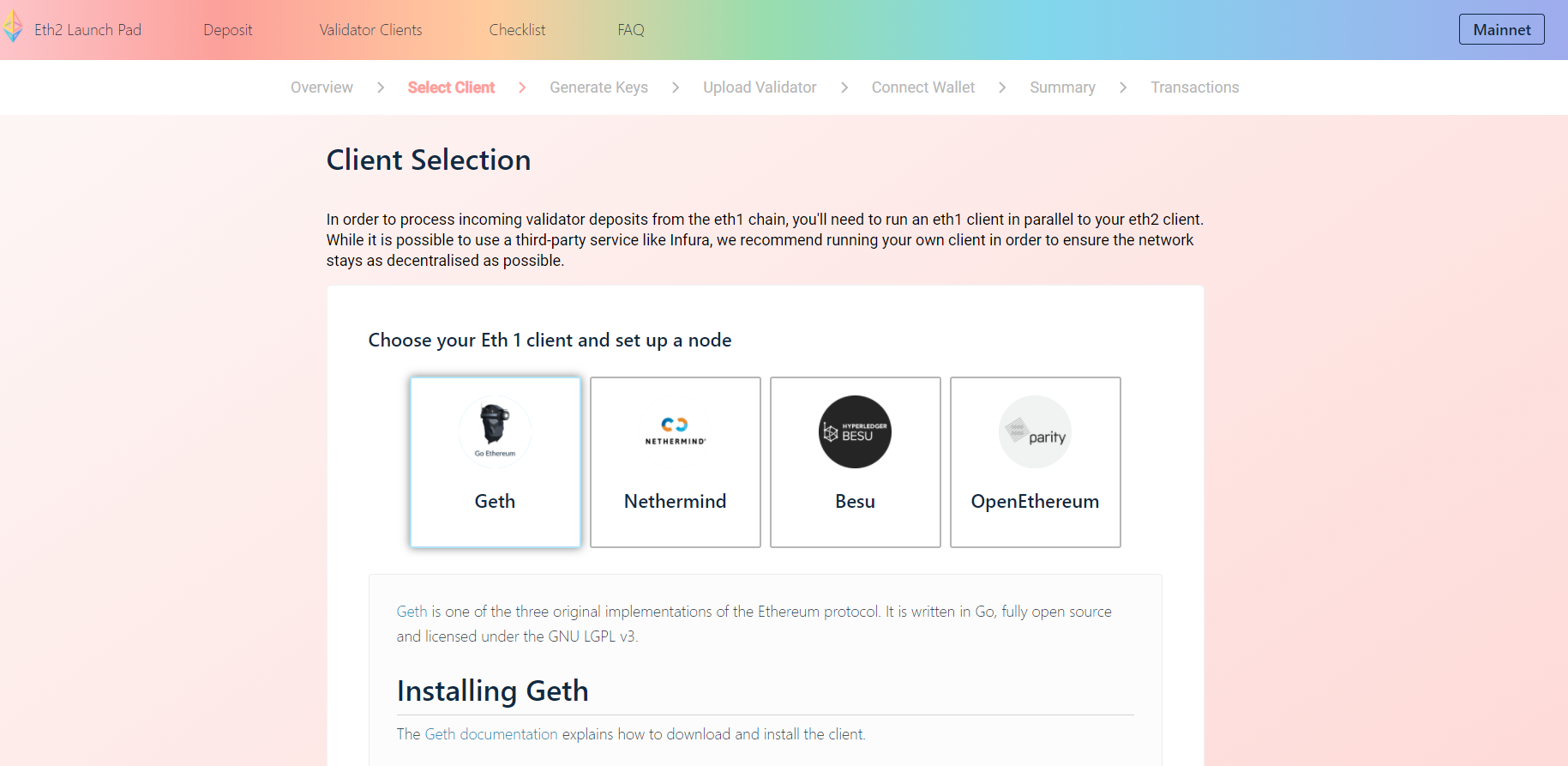
Task: Open the Deposit menu item
Action: 228,30
